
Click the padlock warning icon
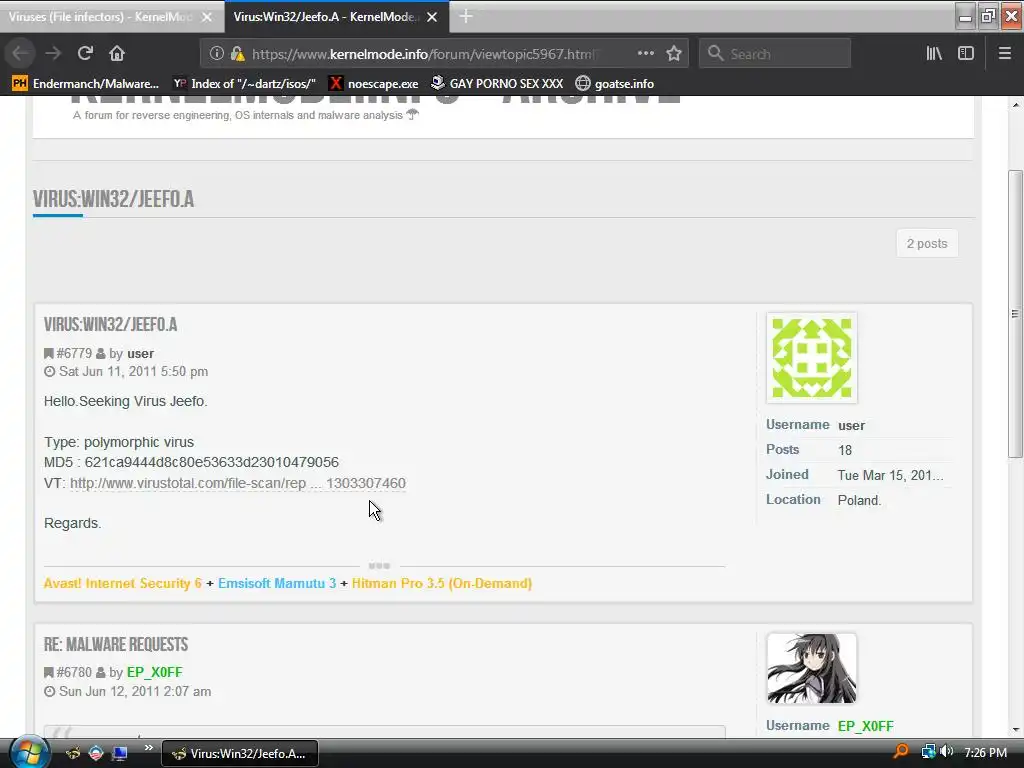click(238, 54)
